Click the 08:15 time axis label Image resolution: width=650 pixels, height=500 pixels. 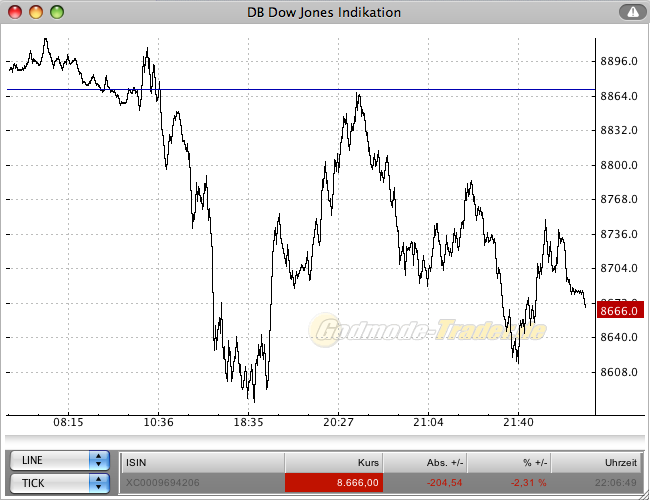pos(68,422)
